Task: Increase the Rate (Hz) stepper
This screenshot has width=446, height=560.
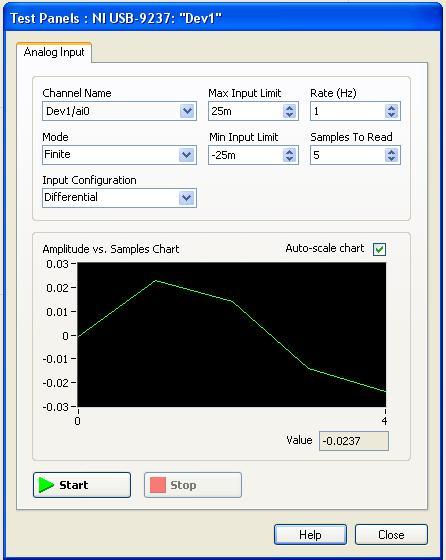Action: pos(391,108)
